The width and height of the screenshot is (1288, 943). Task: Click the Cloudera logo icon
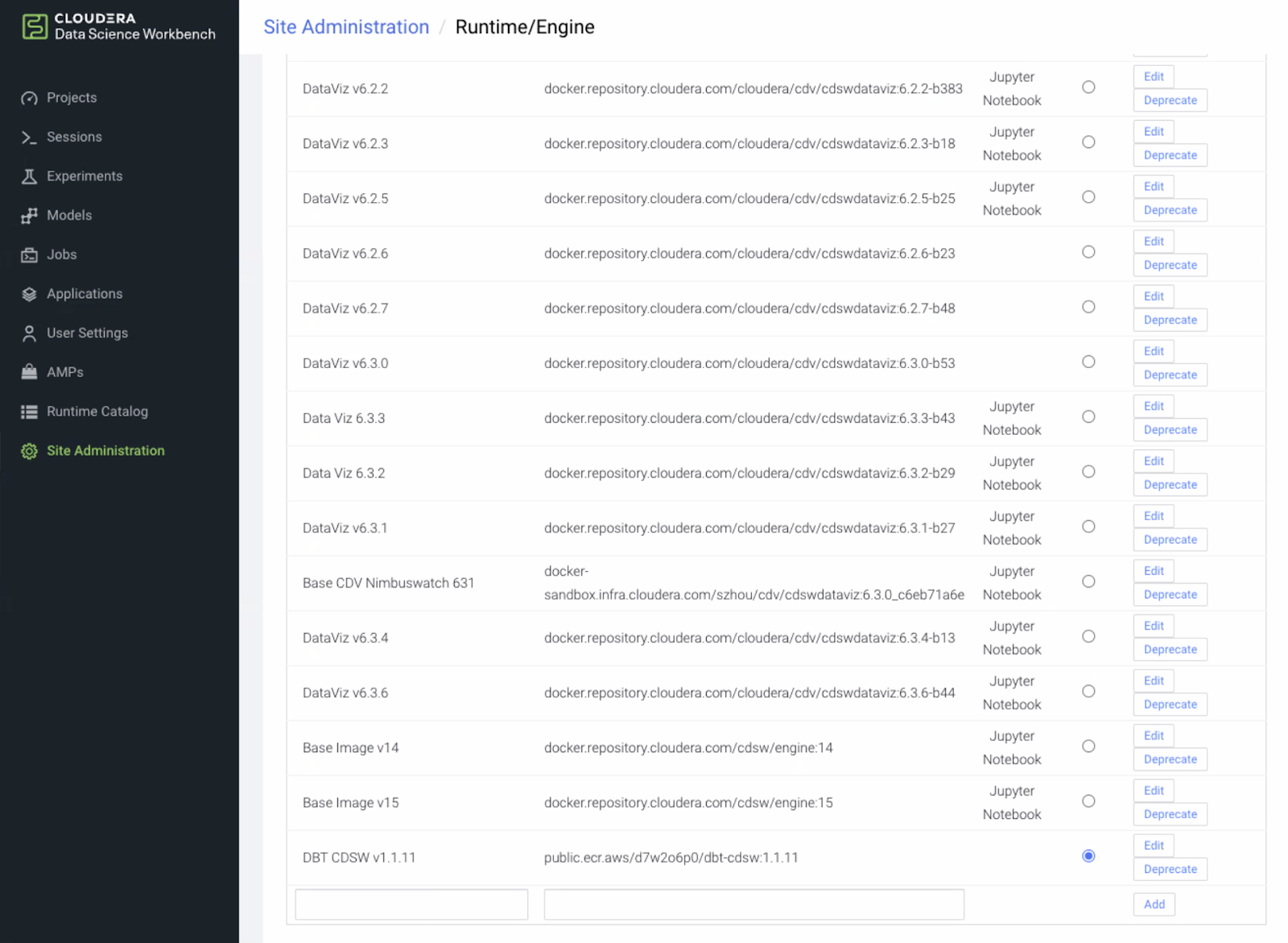click(35, 27)
